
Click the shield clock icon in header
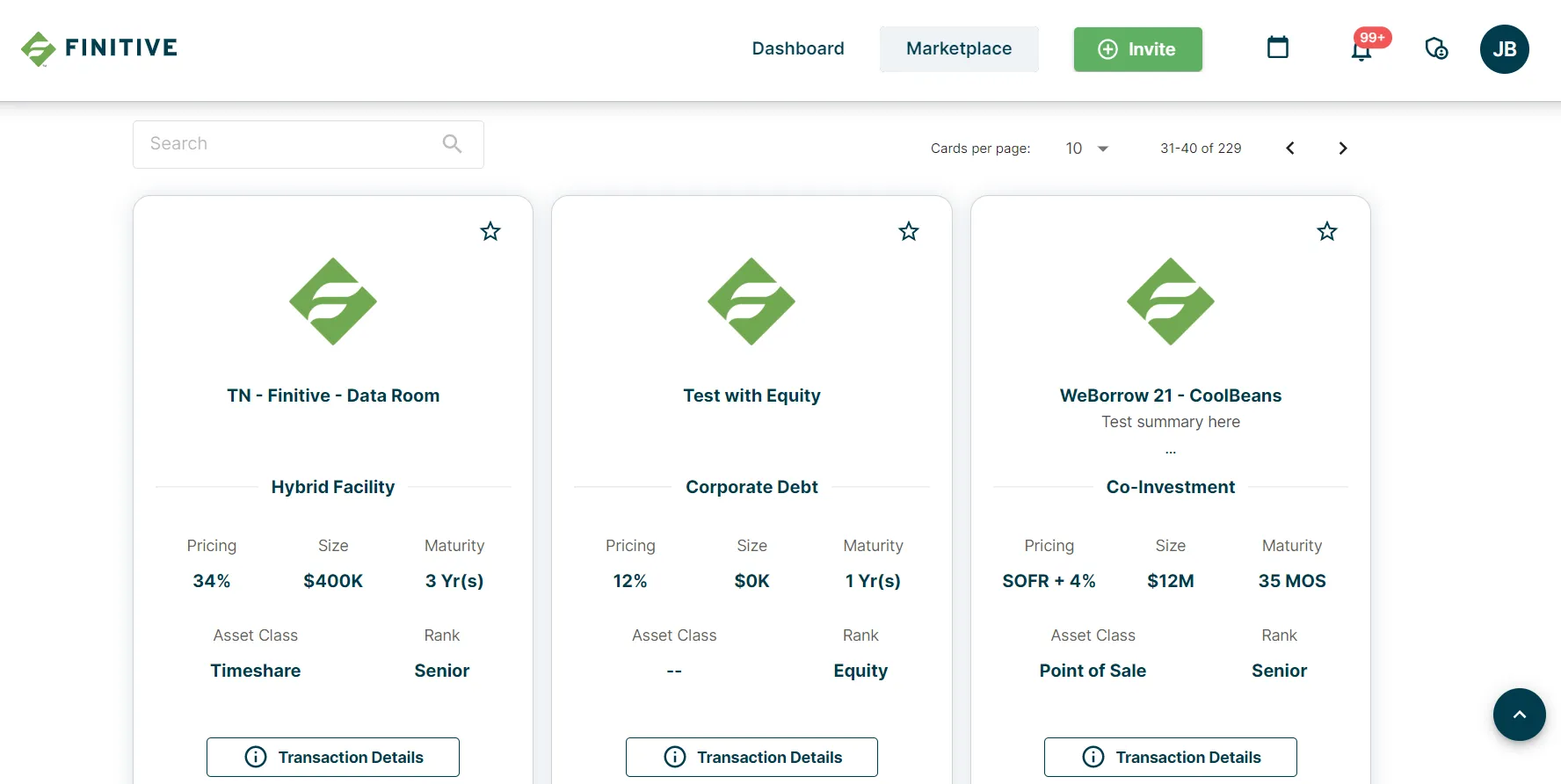coord(1436,48)
